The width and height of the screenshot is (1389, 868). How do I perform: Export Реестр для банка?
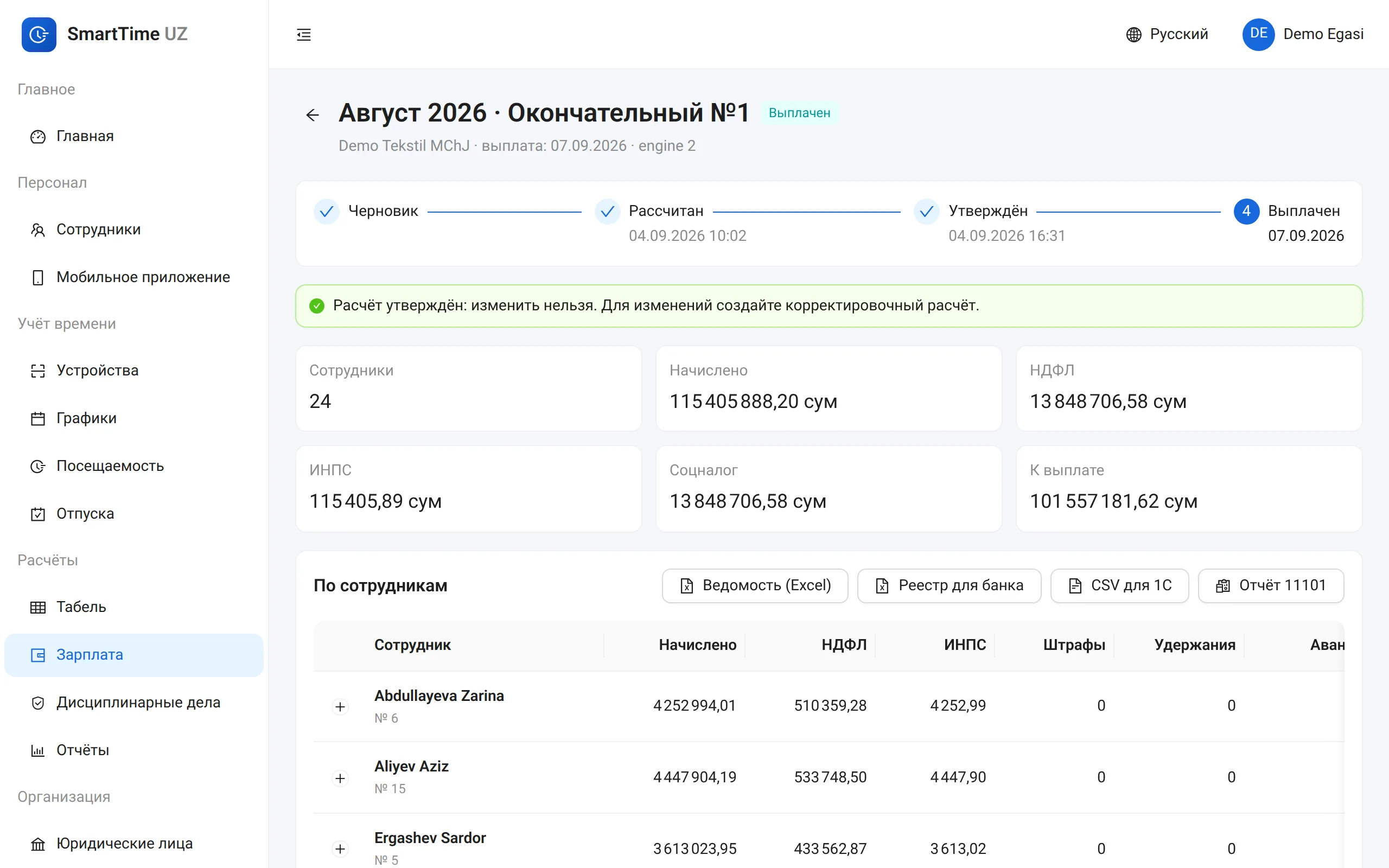tap(949, 585)
